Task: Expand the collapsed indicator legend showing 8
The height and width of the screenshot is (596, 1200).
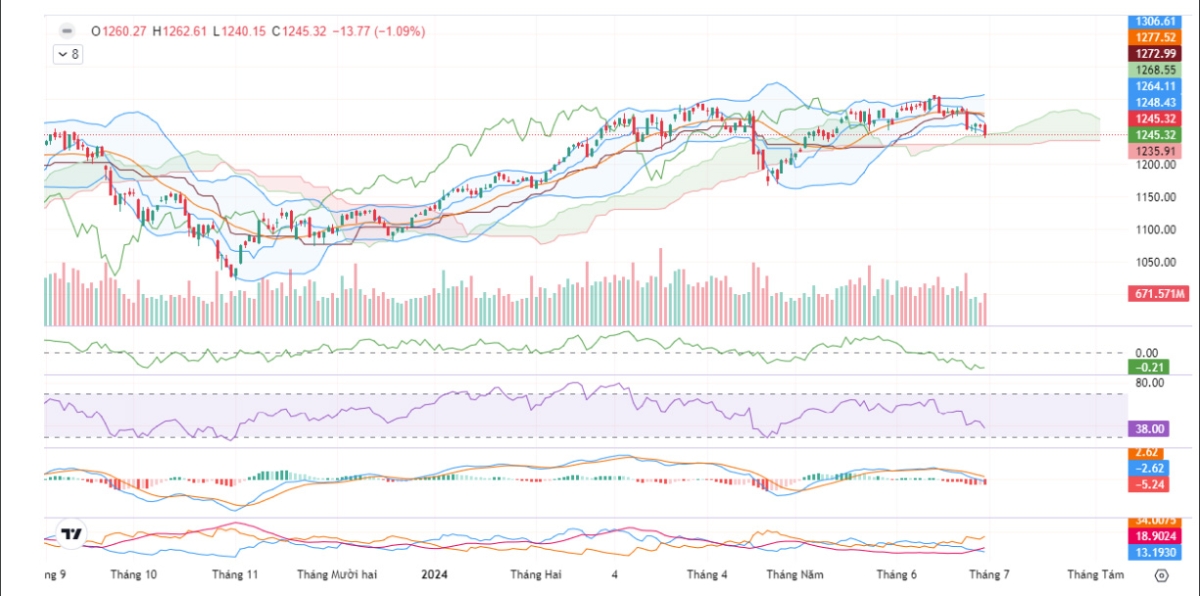Action: pos(68,55)
